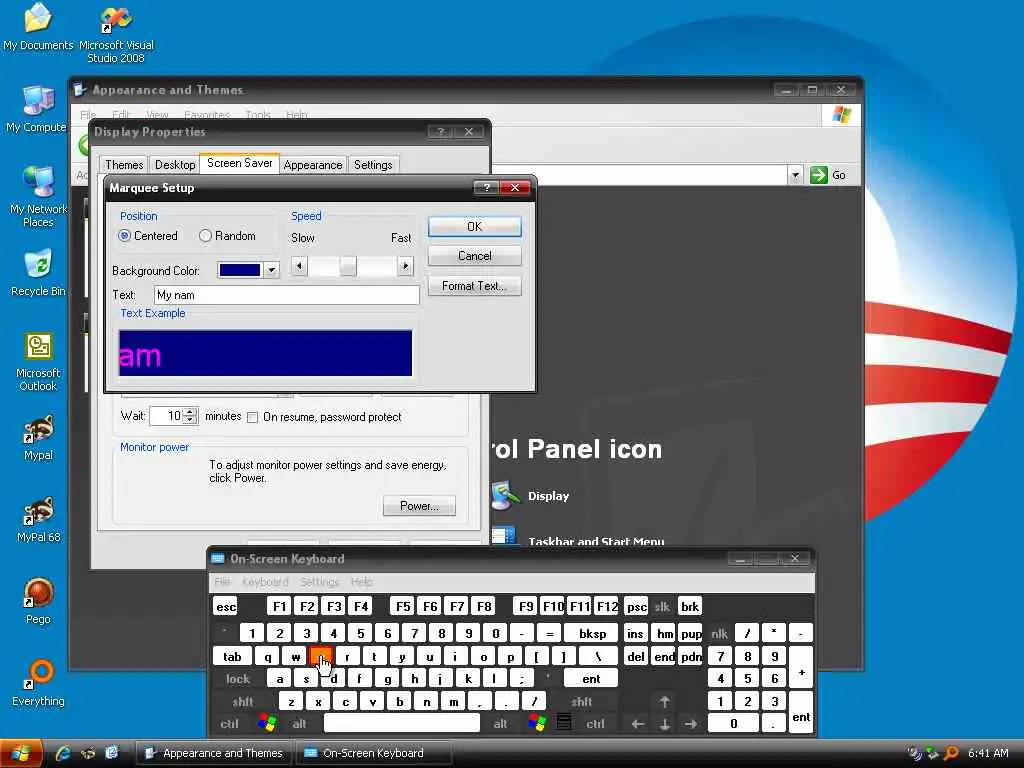Image resolution: width=1024 pixels, height=768 pixels.
Task: Launch Internet Explorer from quick launch
Action: (63, 753)
